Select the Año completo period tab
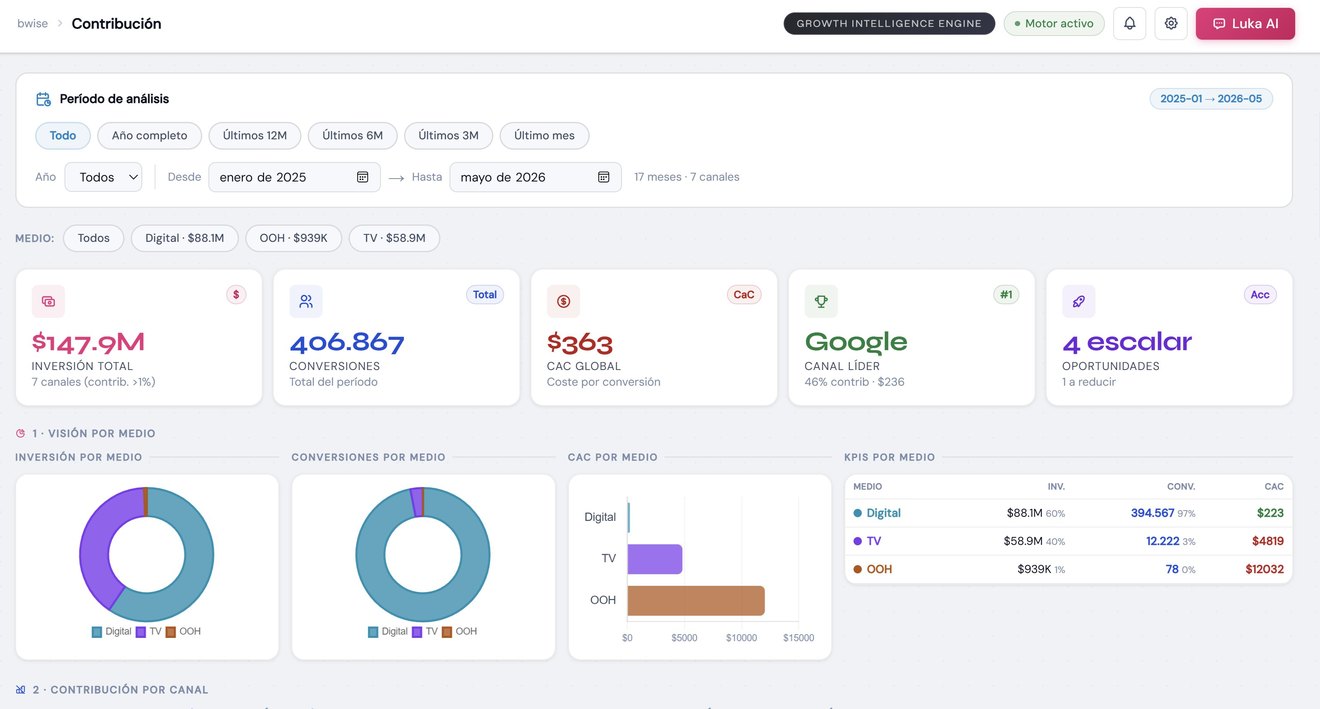The width and height of the screenshot is (1320, 709). tap(149, 136)
